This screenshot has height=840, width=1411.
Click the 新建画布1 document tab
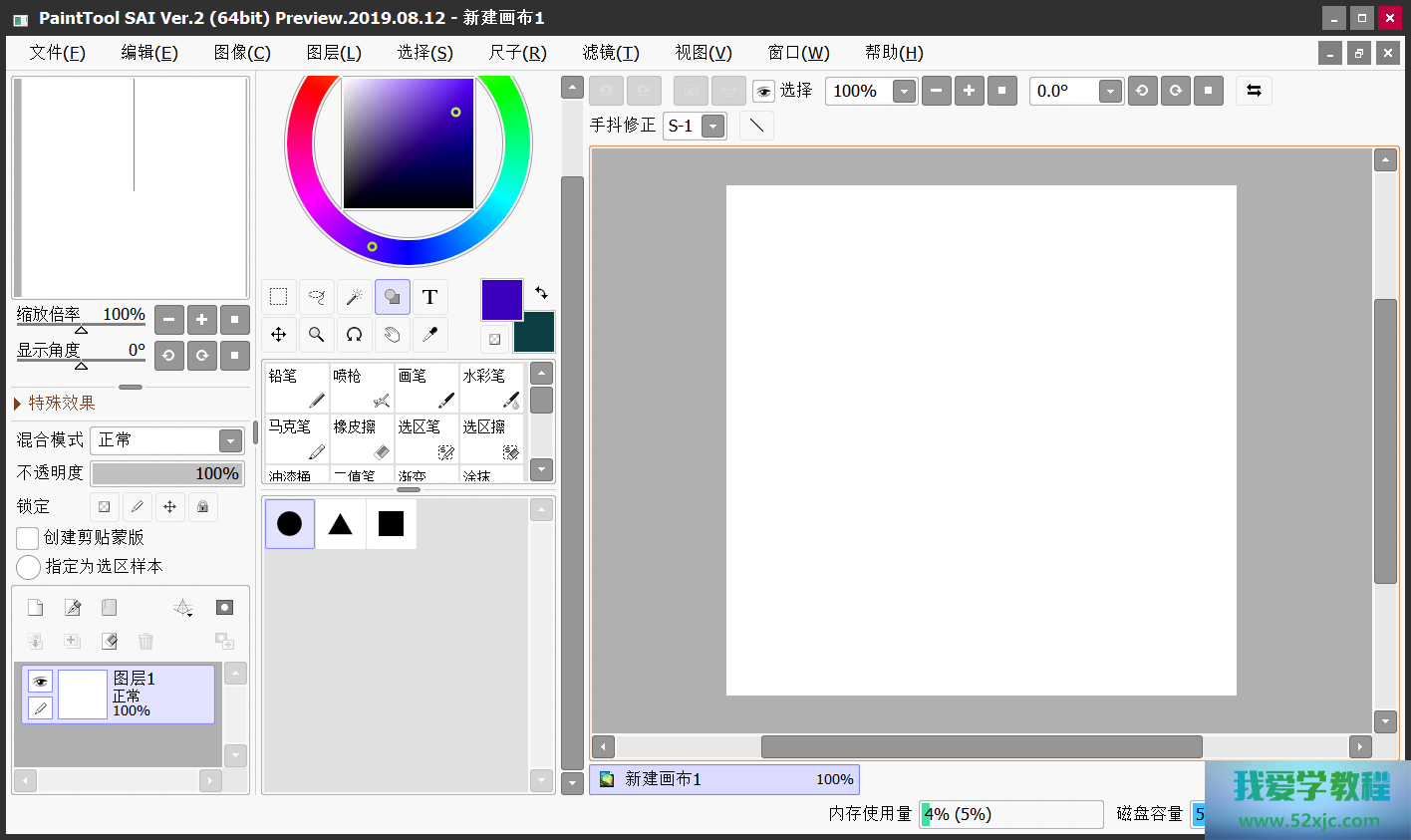(x=723, y=779)
